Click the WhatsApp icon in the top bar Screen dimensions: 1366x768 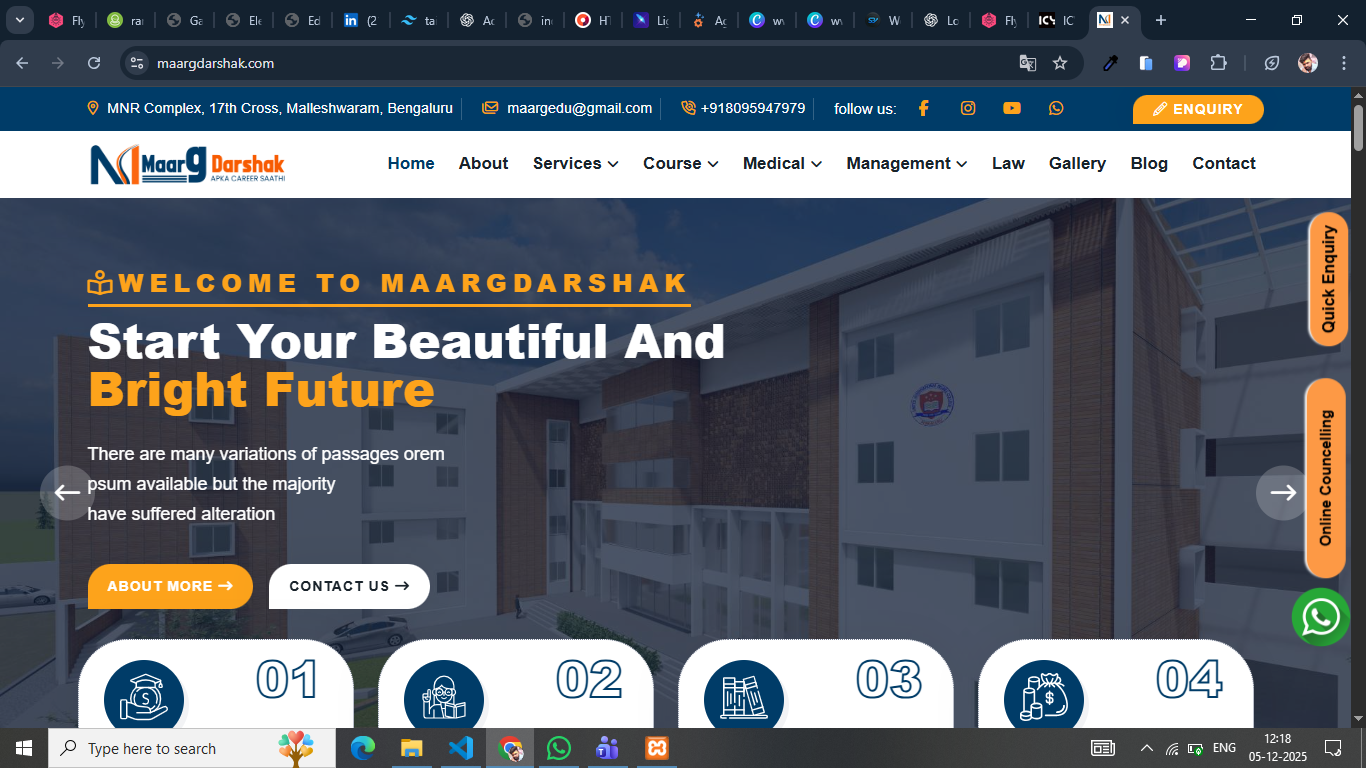click(1056, 108)
